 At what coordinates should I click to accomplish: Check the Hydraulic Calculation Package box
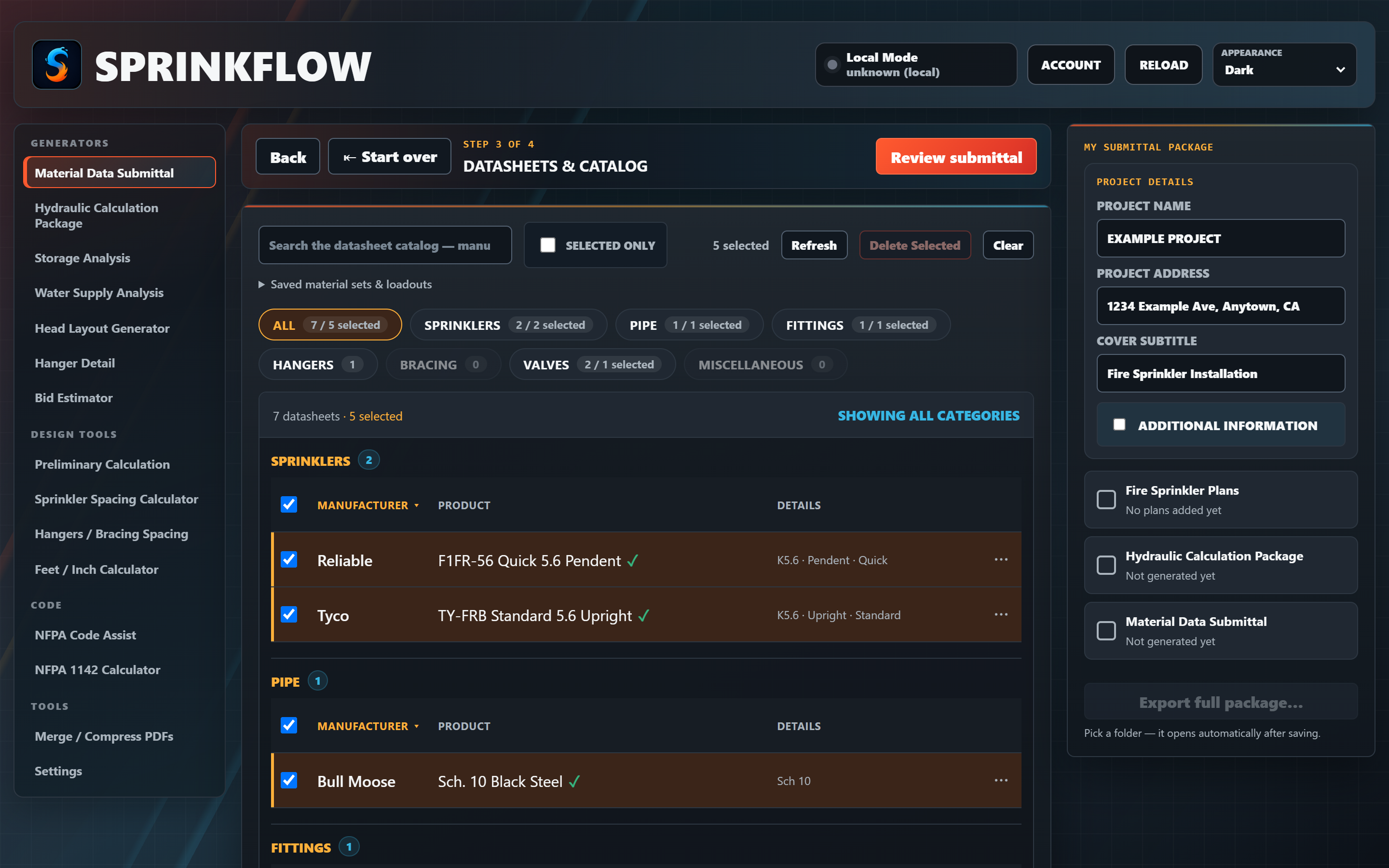(x=1106, y=565)
